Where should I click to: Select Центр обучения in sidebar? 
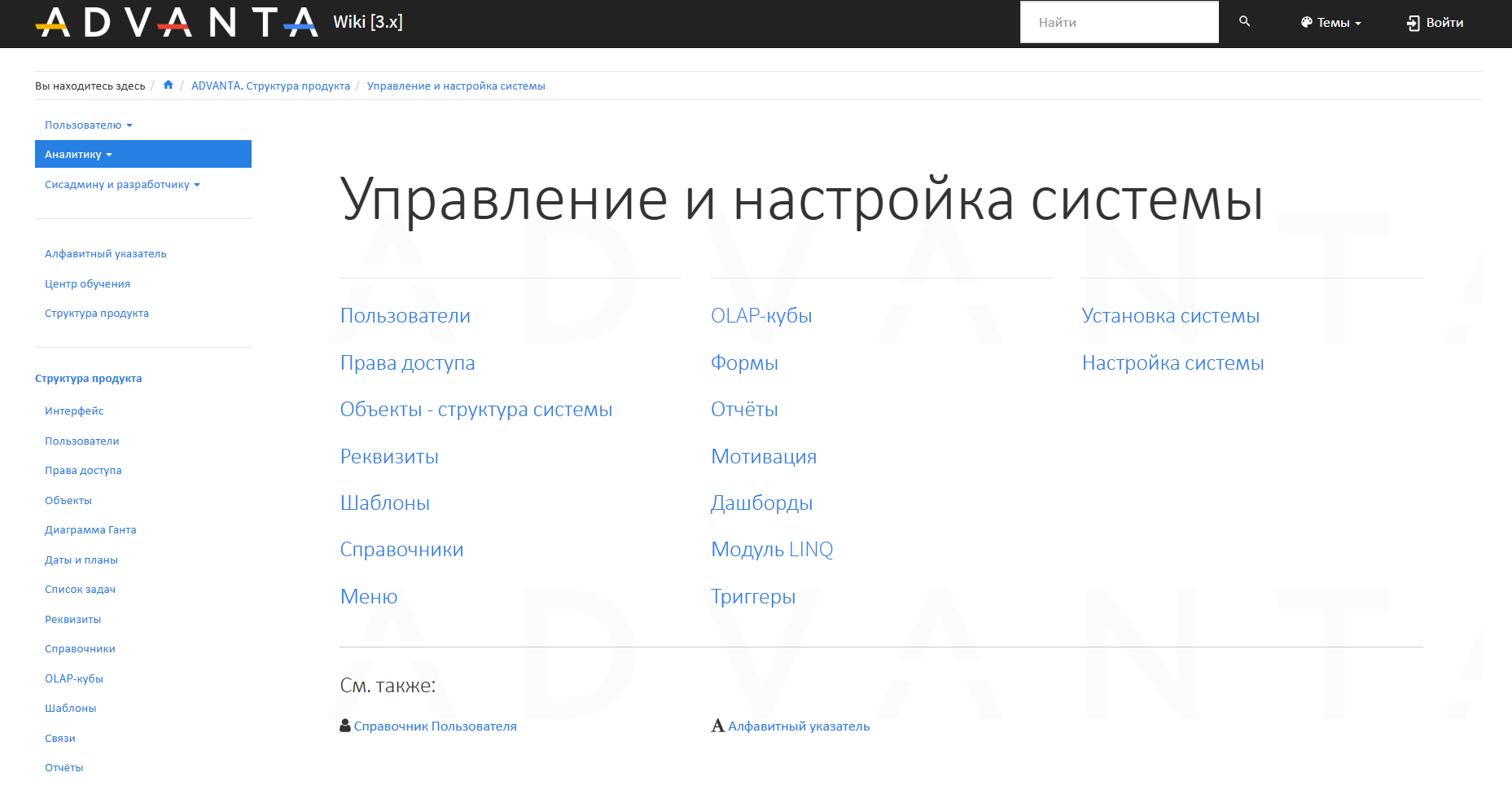tap(87, 284)
